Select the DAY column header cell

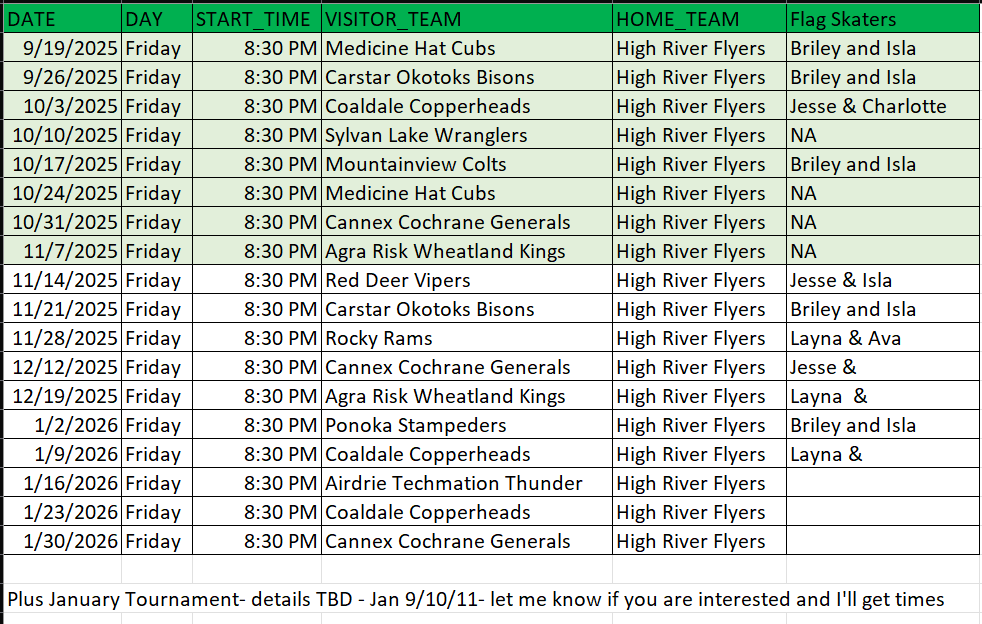156,19
